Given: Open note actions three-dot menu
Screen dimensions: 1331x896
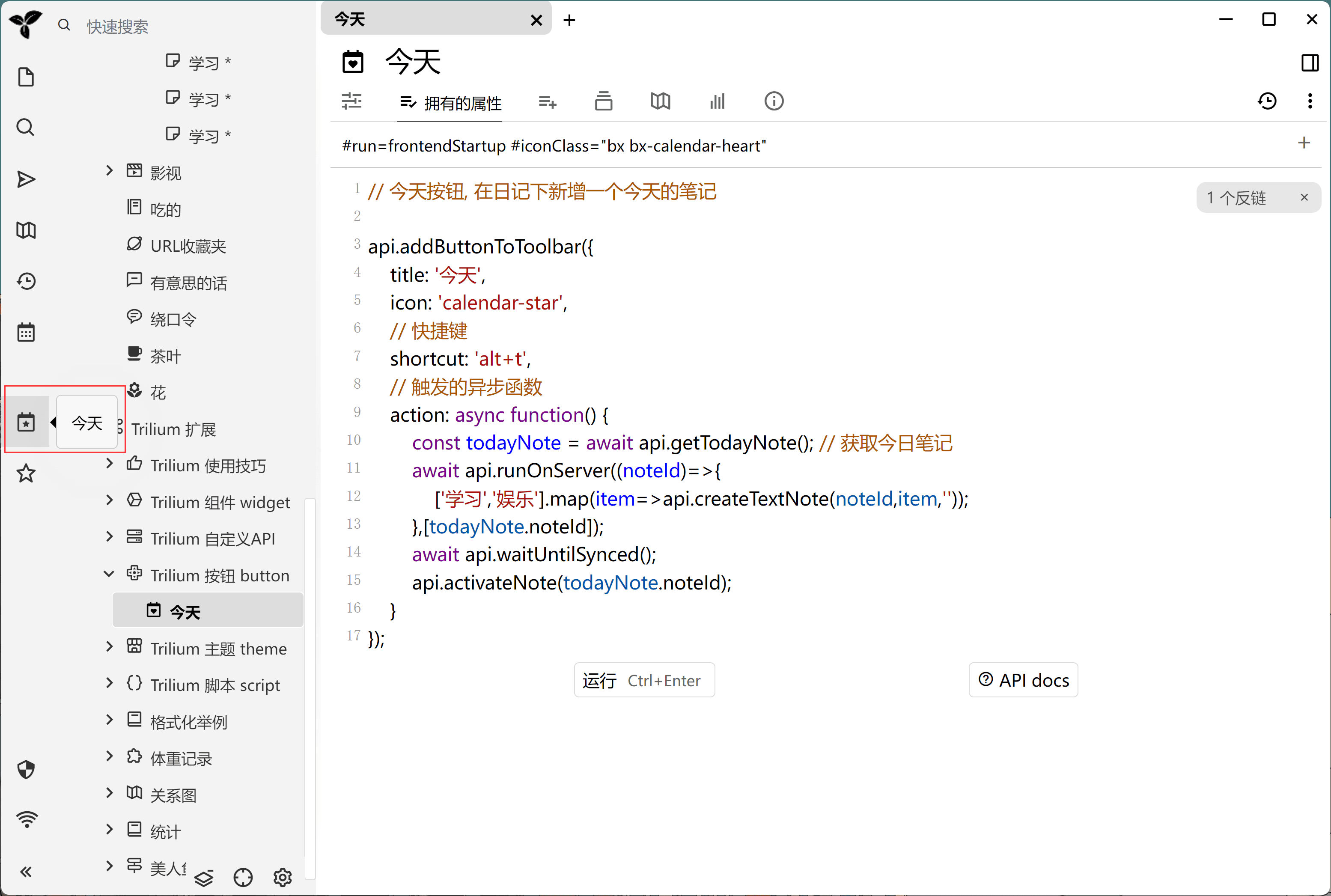Looking at the screenshot, I should click(x=1310, y=101).
